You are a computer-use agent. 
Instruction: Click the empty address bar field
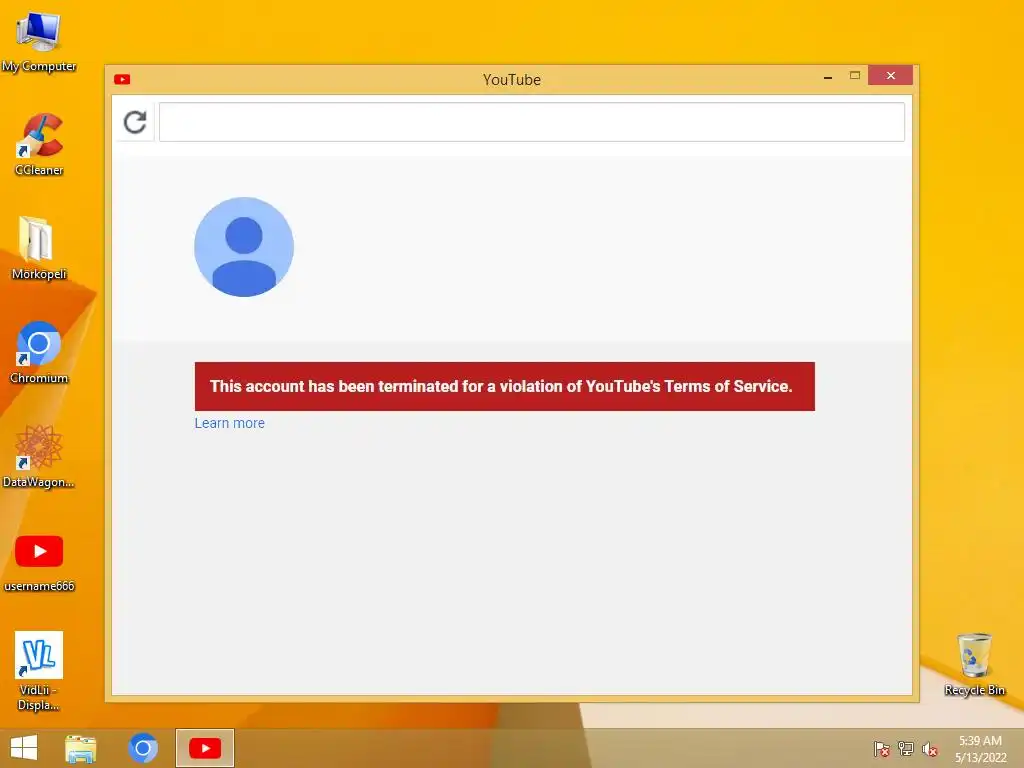(x=532, y=122)
